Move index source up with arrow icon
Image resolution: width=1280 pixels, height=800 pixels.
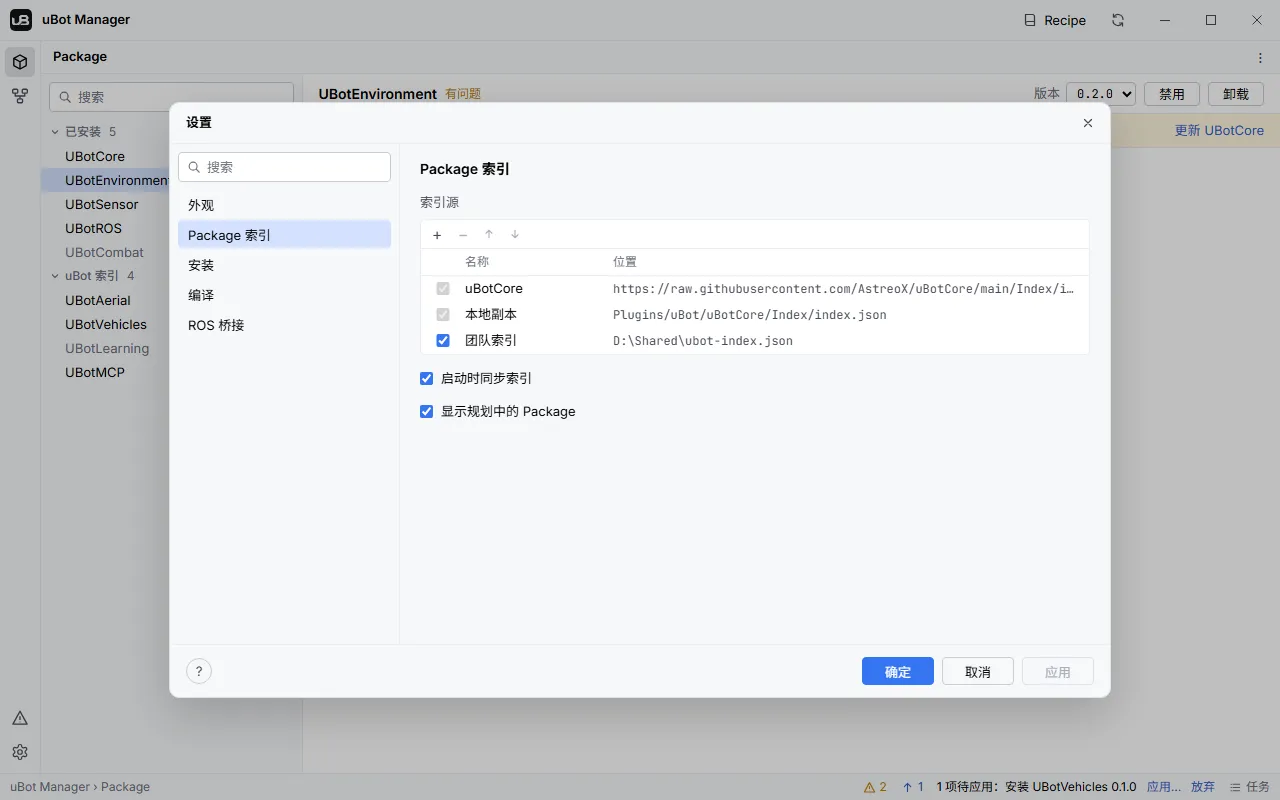click(489, 235)
